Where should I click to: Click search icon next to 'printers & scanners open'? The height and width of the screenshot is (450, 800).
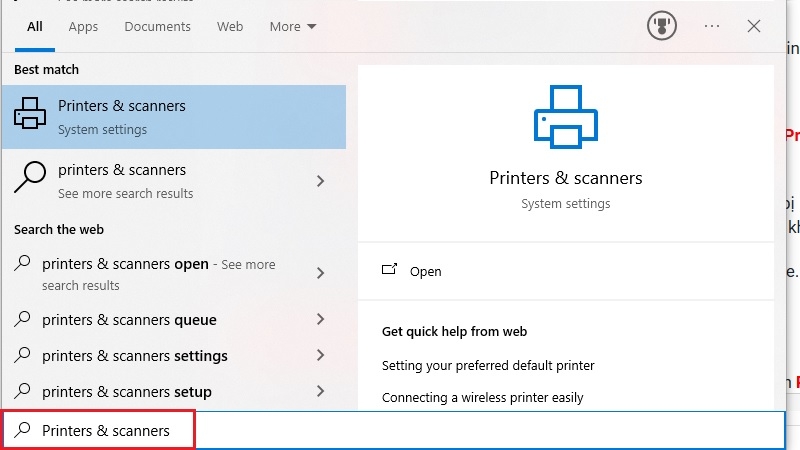tap(22, 263)
